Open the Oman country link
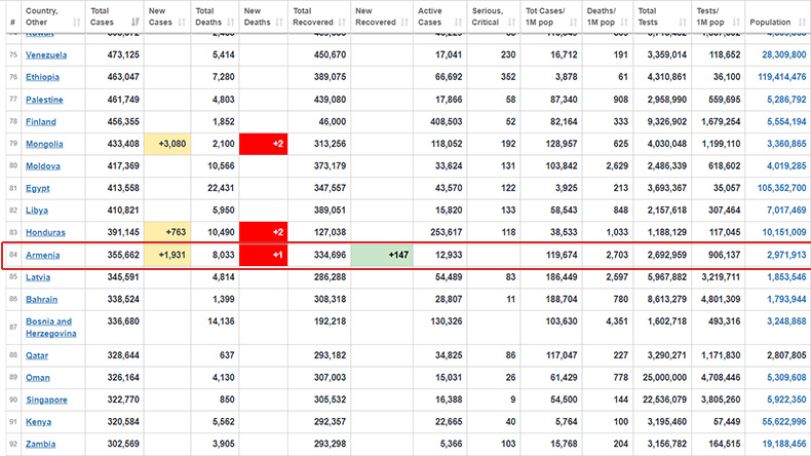Screen dimensions: 811x456 (x=38, y=378)
